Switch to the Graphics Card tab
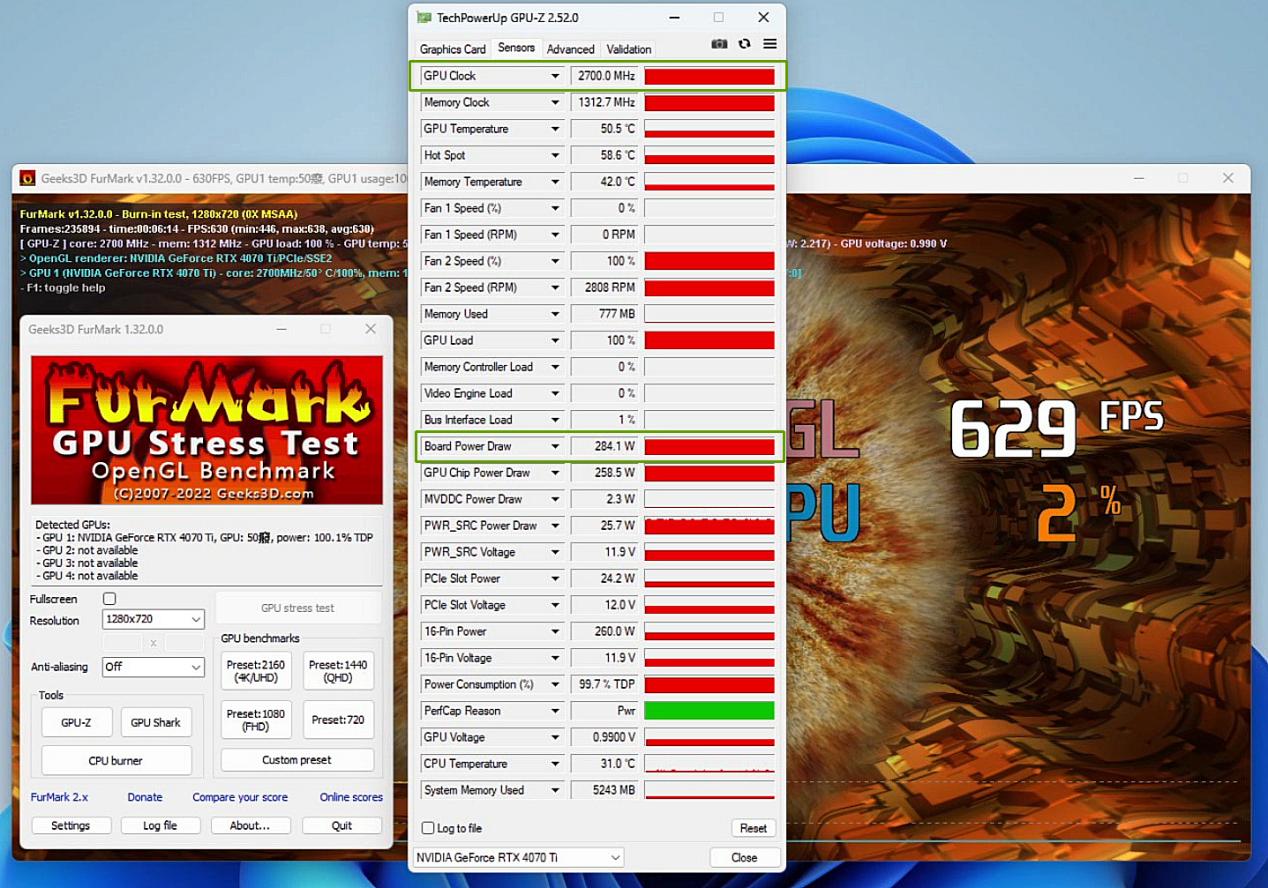The image size is (1268, 888). pyautogui.click(x=452, y=49)
